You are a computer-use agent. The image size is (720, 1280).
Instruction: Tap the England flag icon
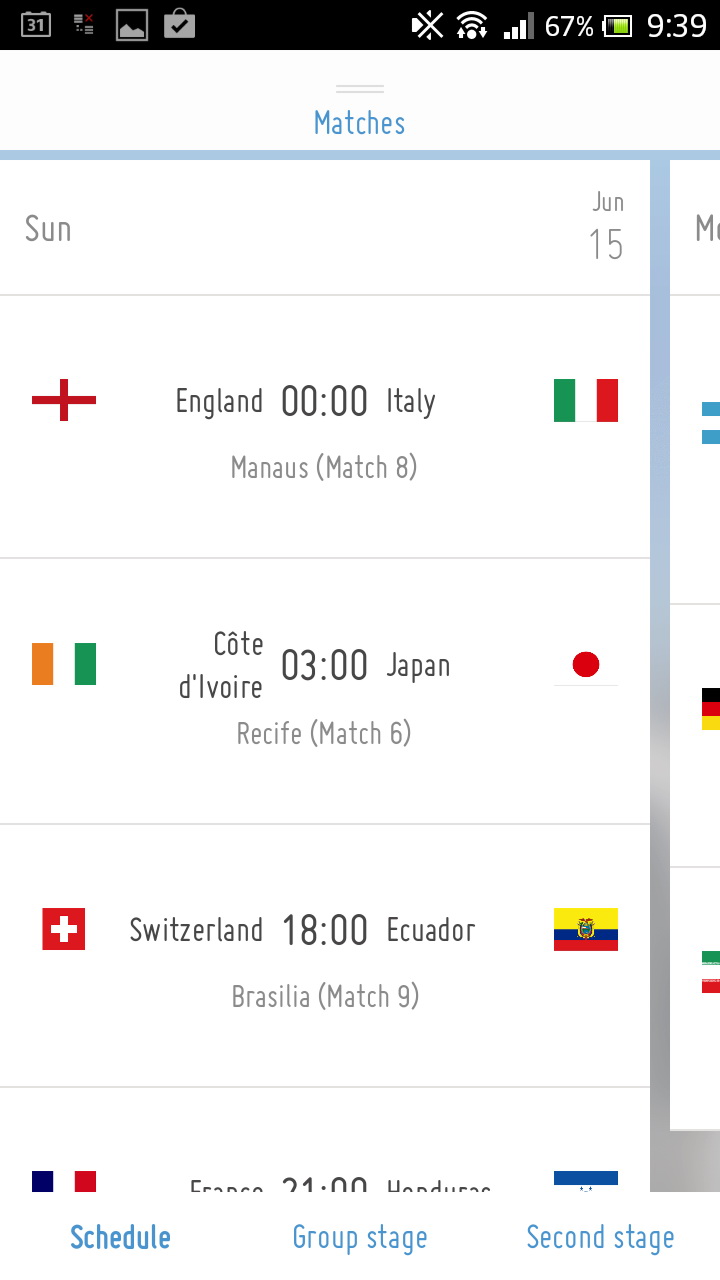pos(64,400)
